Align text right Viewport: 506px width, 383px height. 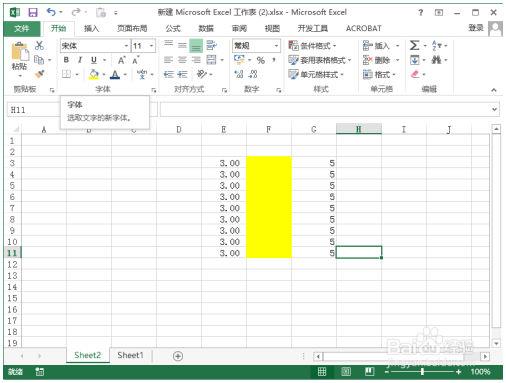tap(196, 60)
